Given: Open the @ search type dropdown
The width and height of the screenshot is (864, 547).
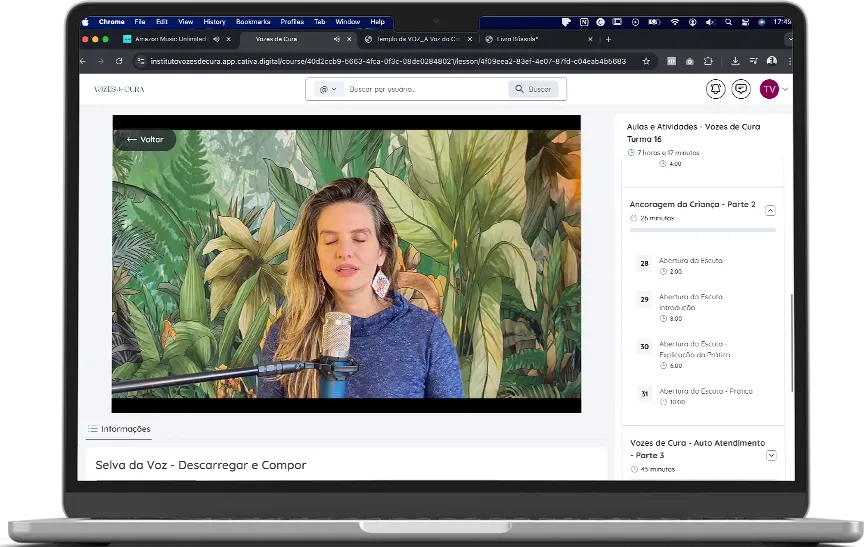Looking at the screenshot, I should point(327,89).
